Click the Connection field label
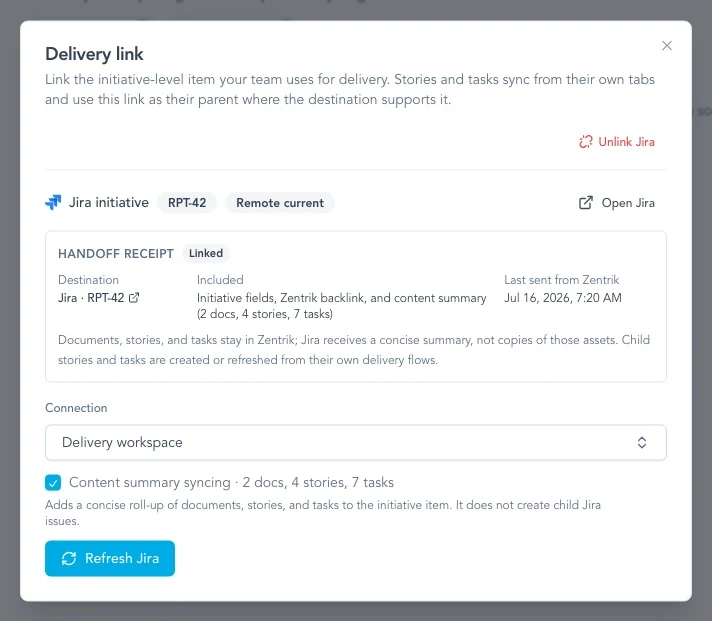The height and width of the screenshot is (621, 712). [76, 408]
